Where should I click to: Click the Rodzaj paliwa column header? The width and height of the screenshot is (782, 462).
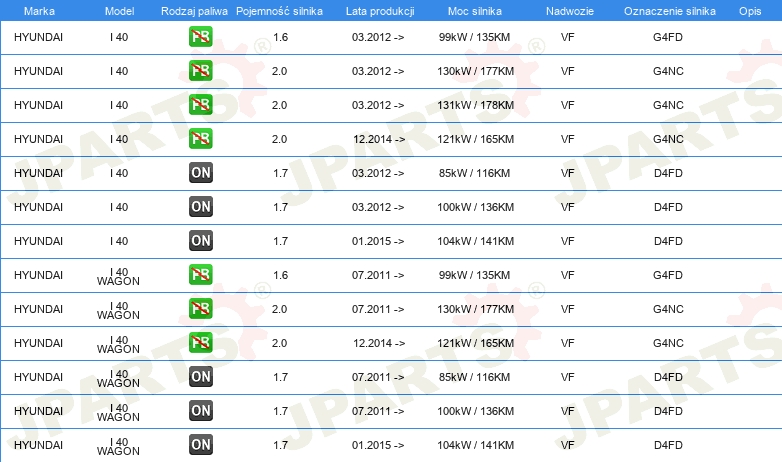point(194,11)
